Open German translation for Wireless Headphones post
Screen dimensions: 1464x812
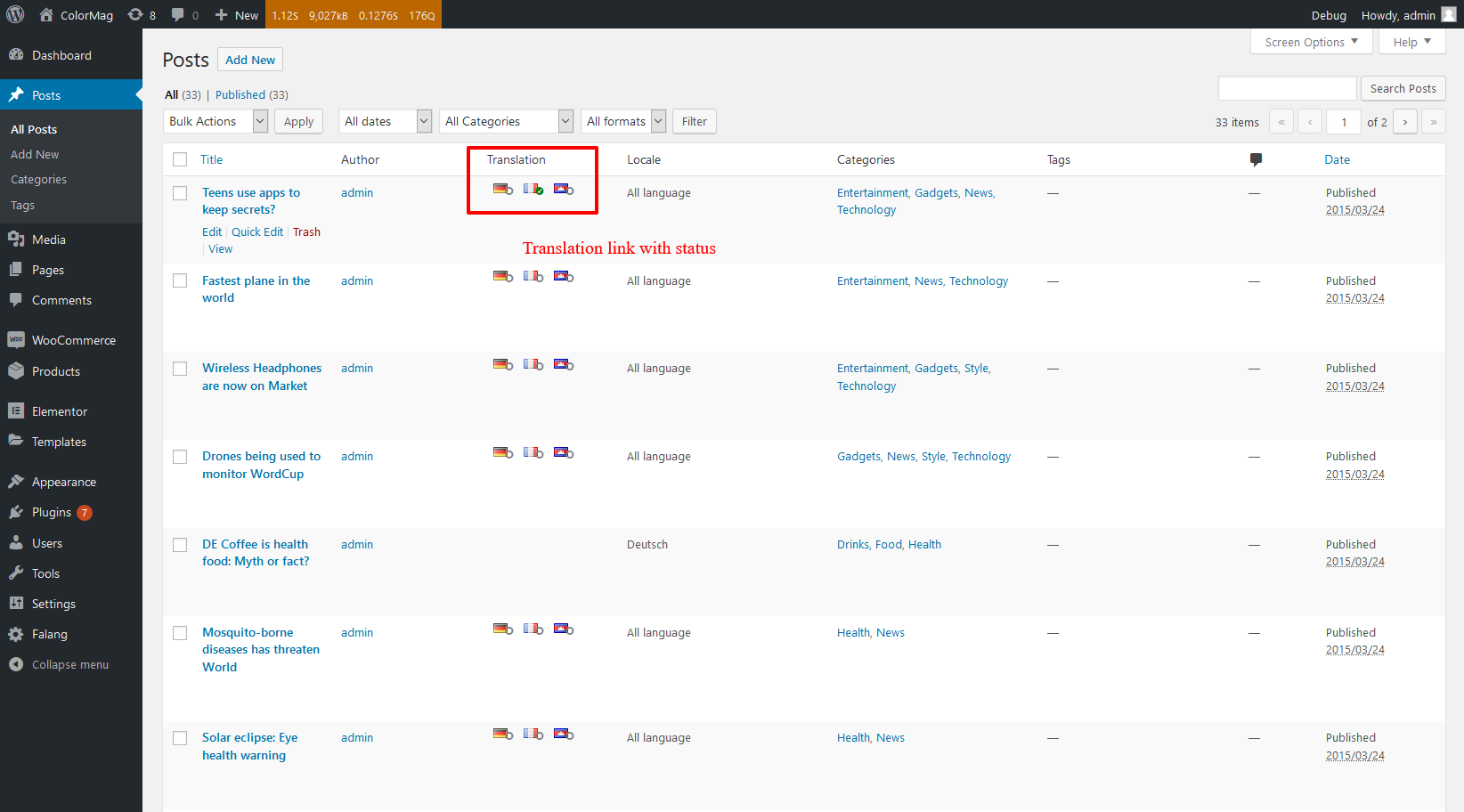(503, 364)
